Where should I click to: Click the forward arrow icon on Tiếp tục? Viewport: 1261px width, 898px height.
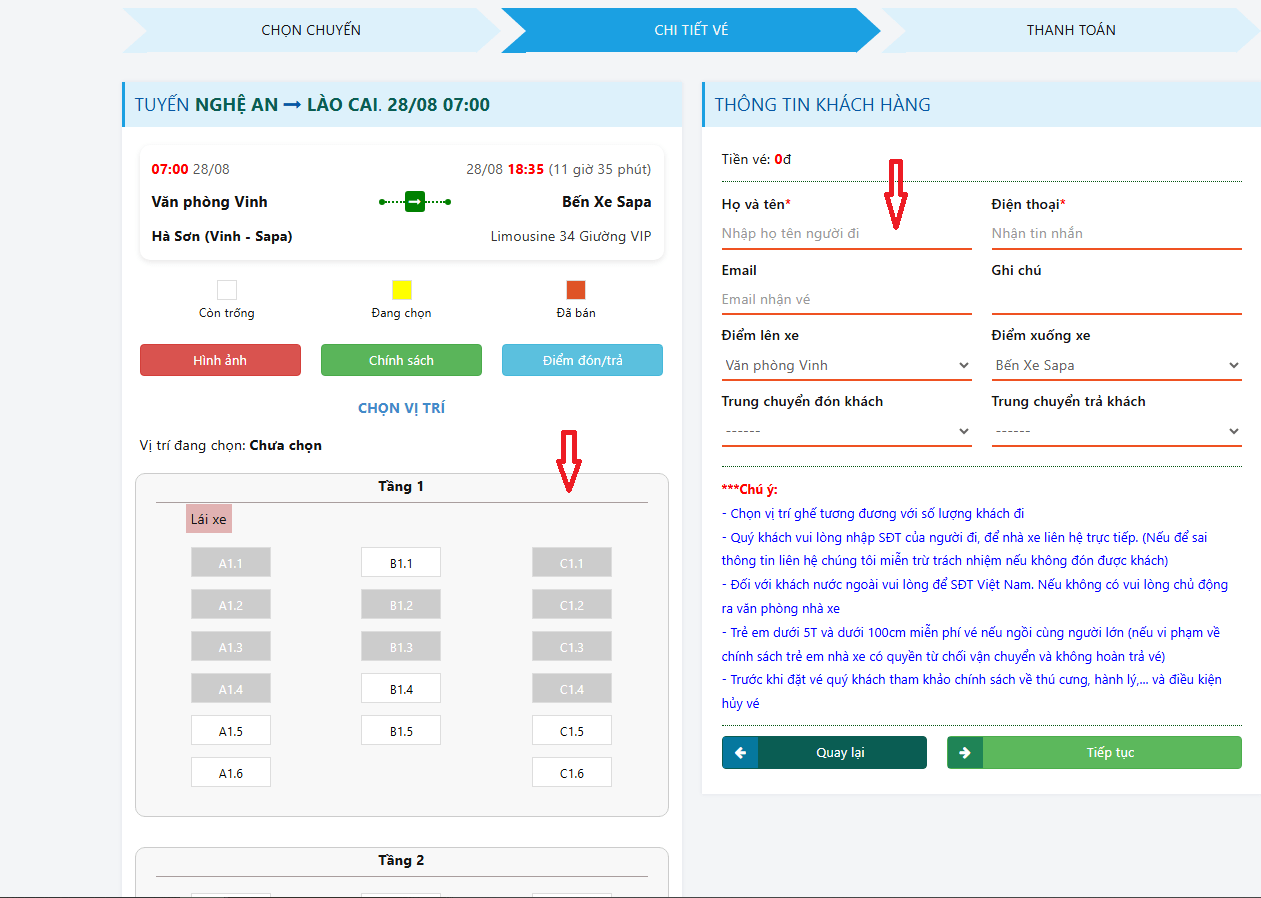[x=965, y=753]
